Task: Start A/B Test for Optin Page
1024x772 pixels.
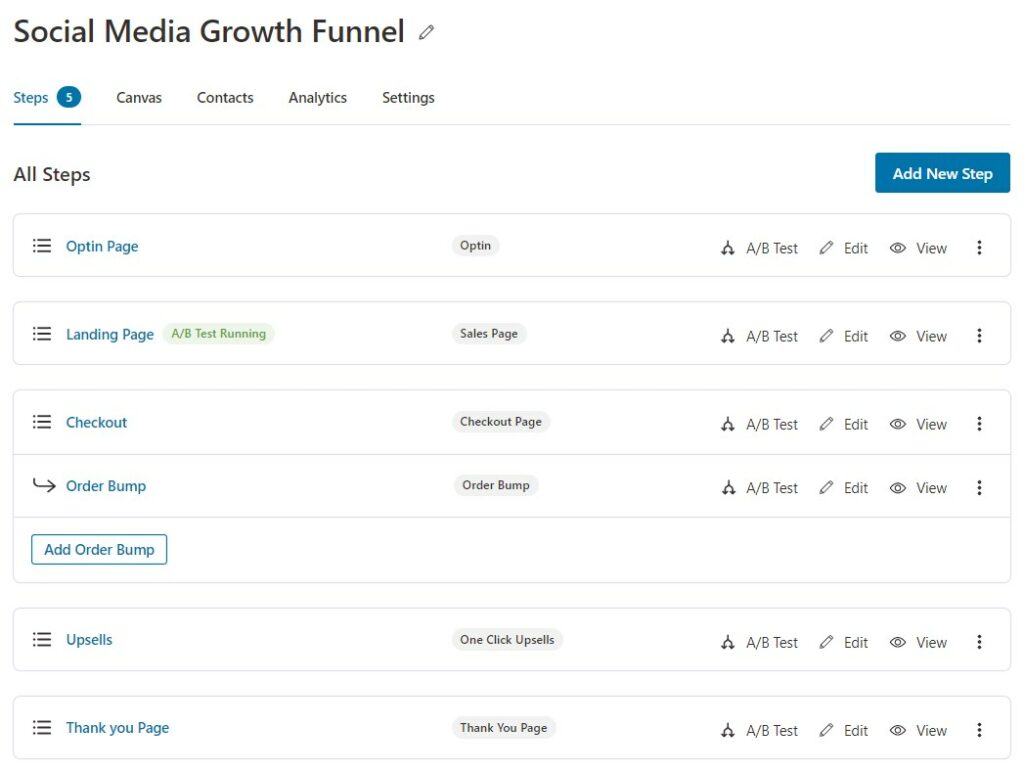Action: (760, 248)
